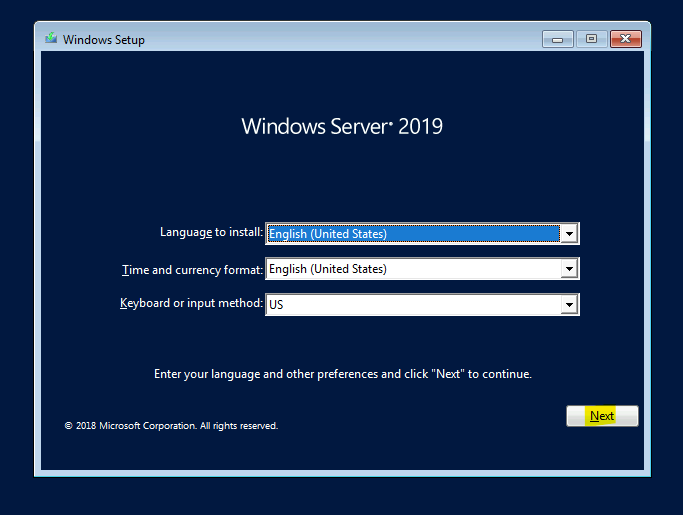Click the 'Time and currency format:' label
This screenshot has width=683, height=515.
point(193,270)
